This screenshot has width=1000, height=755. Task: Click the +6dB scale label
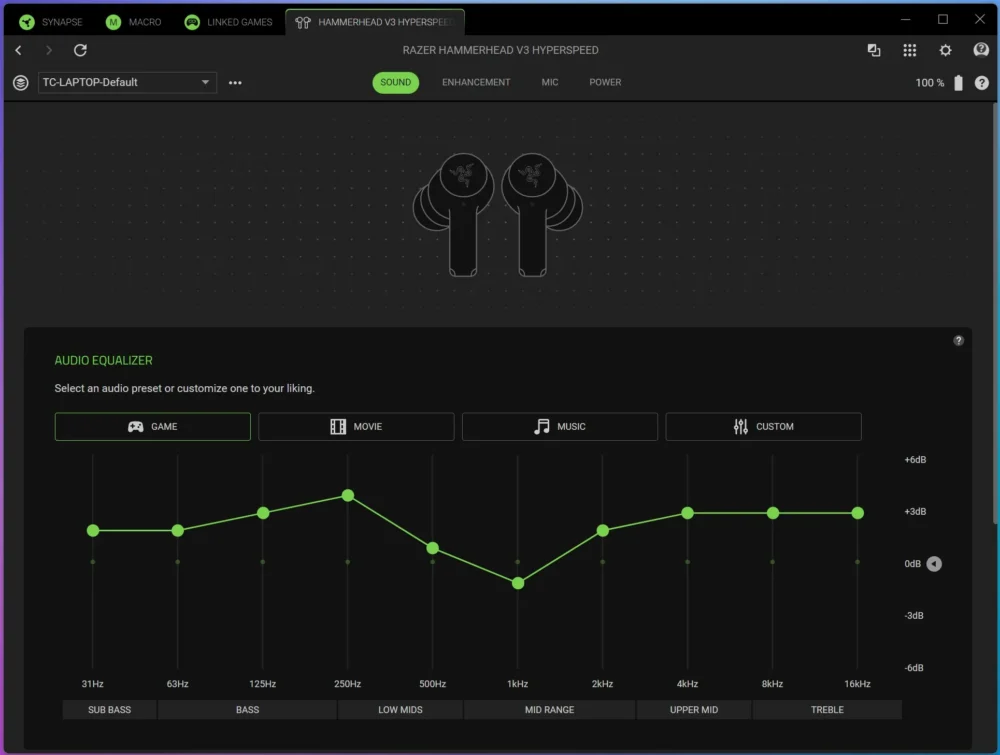pos(915,460)
